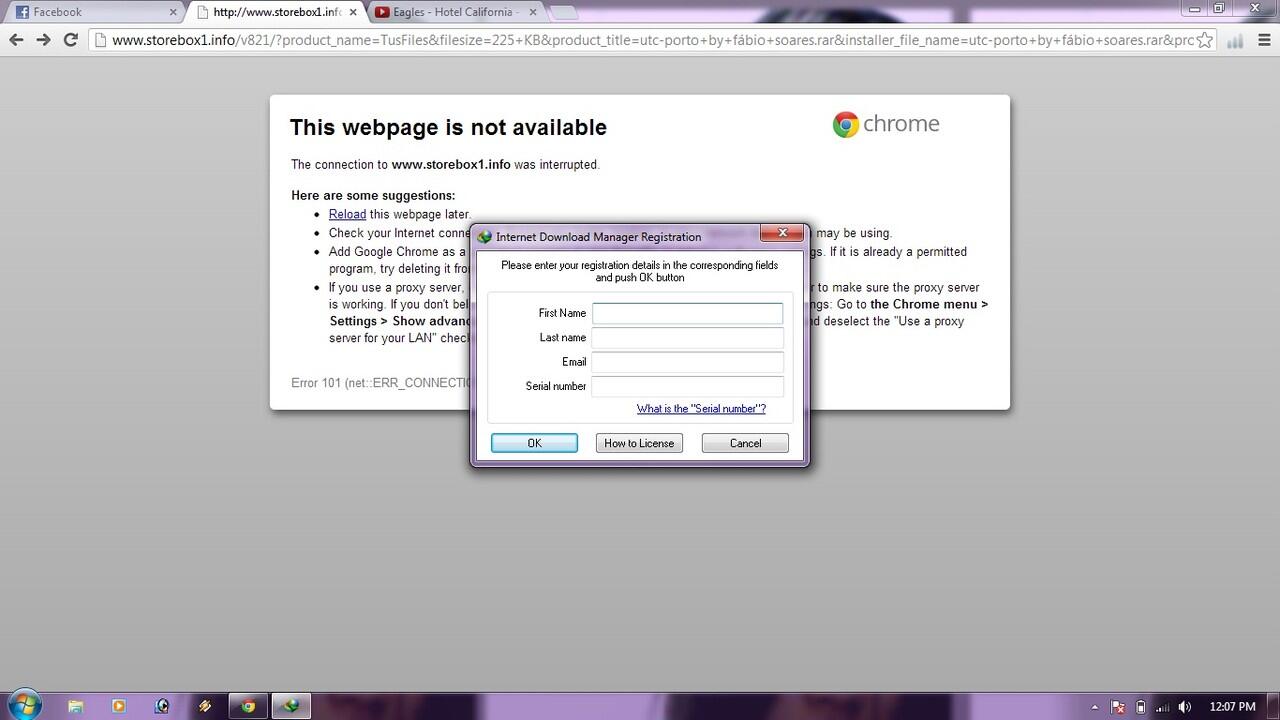The width and height of the screenshot is (1280, 720).
Task: Check the battery status tray icon
Action: click(1141, 707)
